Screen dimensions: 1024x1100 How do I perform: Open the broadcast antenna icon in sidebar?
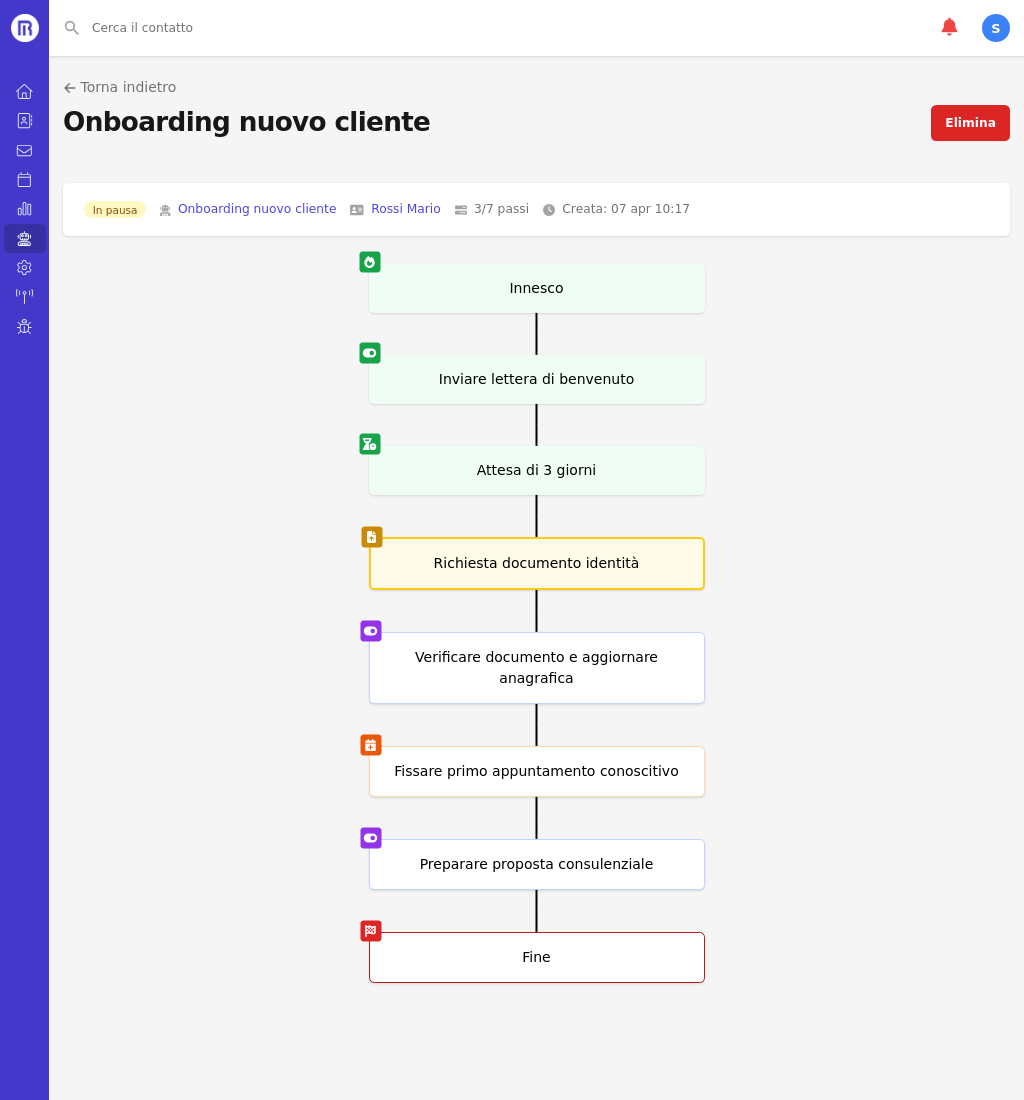pyautogui.click(x=24, y=296)
